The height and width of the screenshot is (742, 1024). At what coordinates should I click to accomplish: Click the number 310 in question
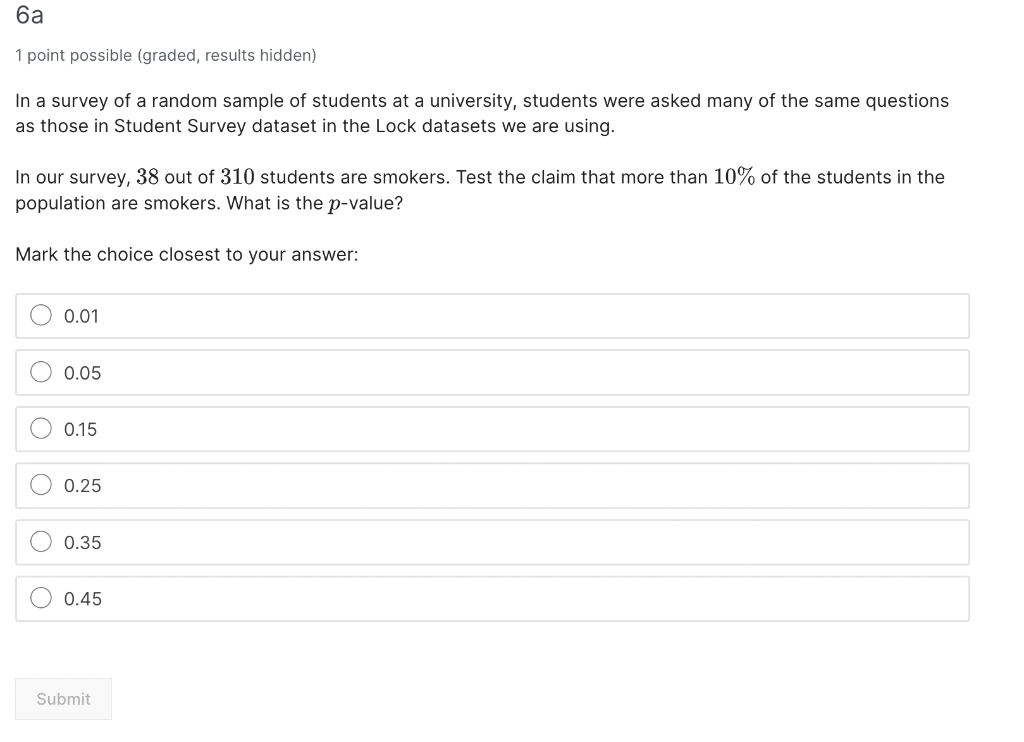(x=237, y=177)
